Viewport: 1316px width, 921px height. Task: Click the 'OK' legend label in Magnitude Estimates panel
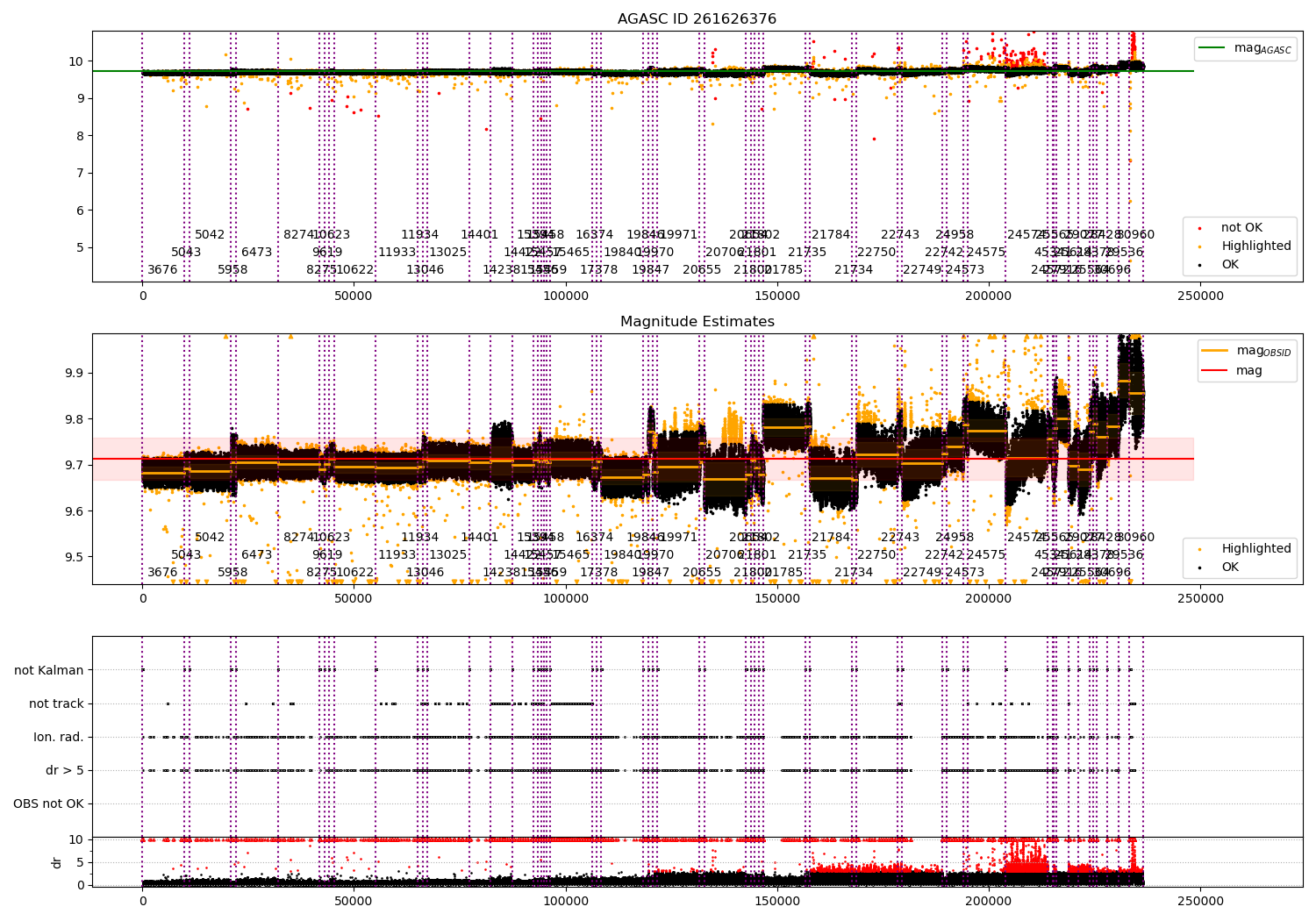pyautogui.click(x=1230, y=568)
